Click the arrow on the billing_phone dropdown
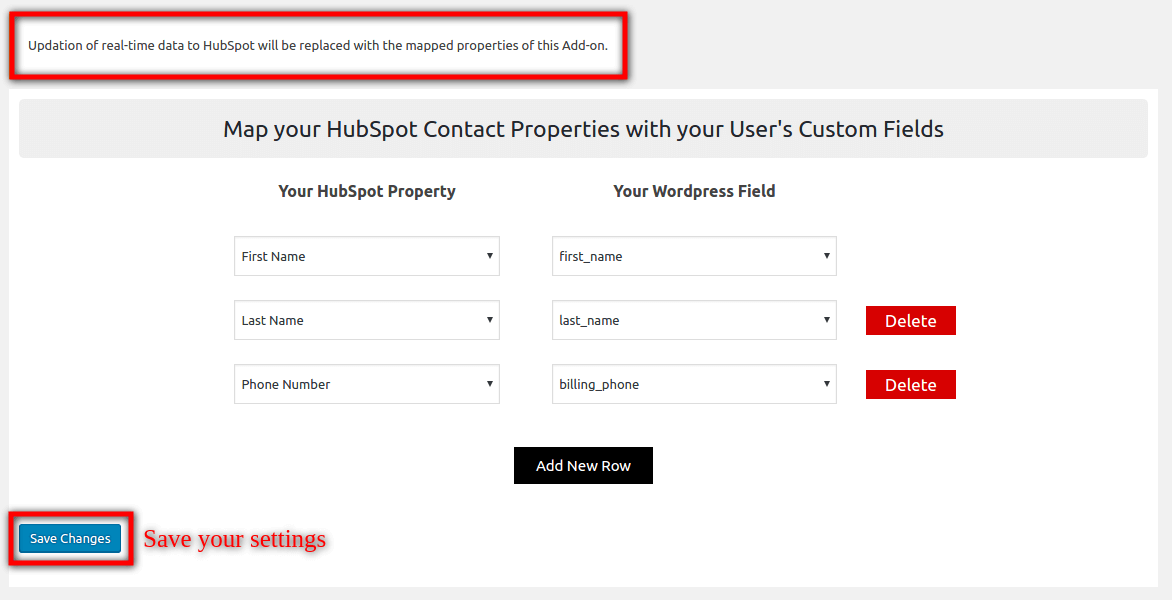Screen dimensions: 1172x600 827,384
